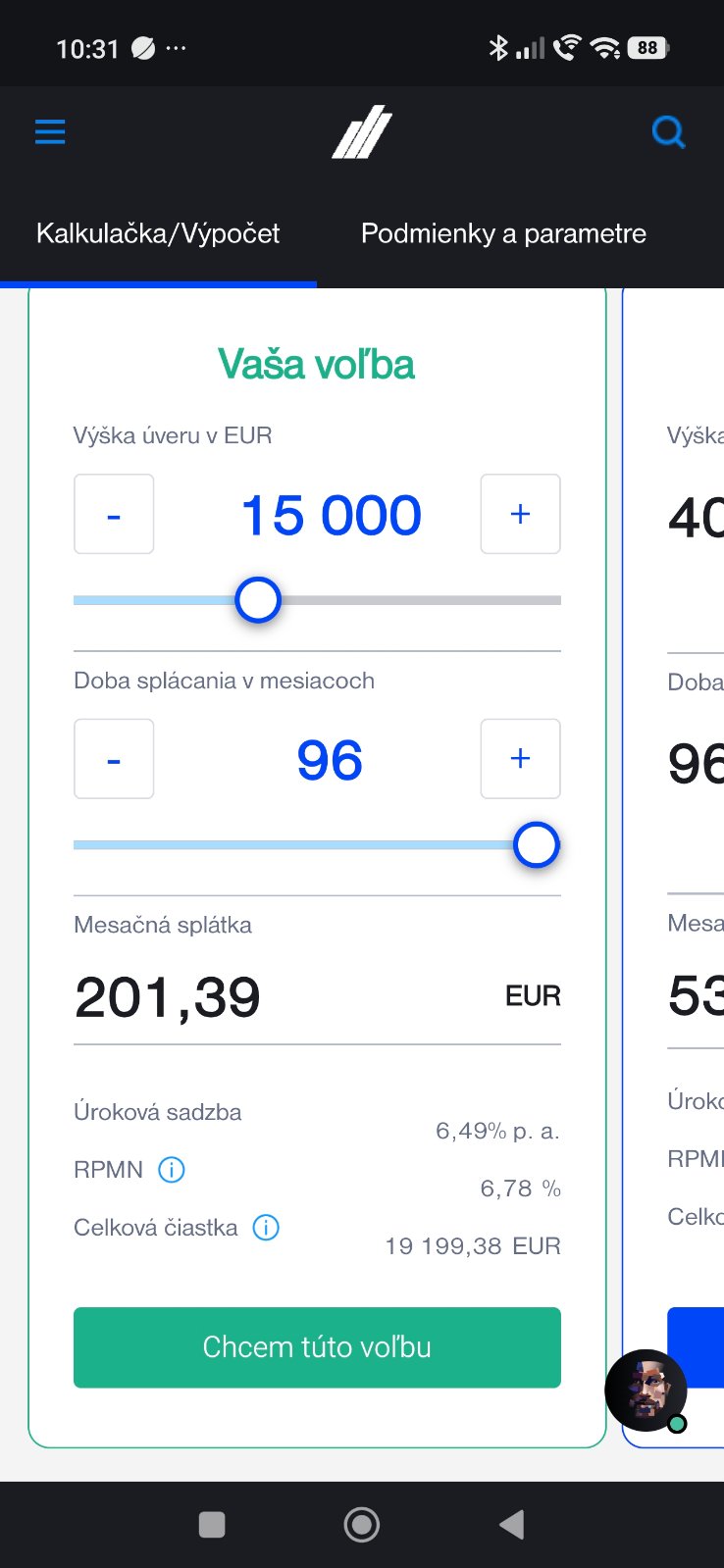
Task: Click the loan amount slider handle
Action: [x=258, y=600]
